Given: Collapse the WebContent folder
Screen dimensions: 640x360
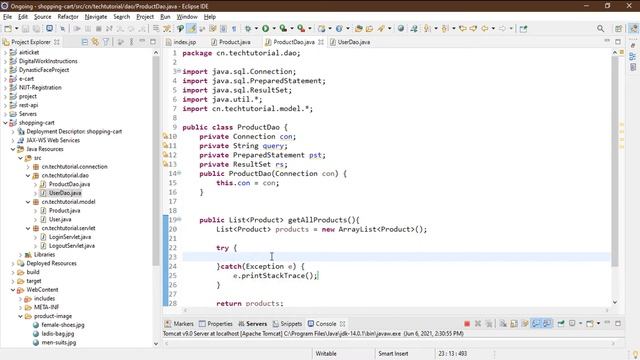Looking at the screenshot, I should tap(13, 290).
